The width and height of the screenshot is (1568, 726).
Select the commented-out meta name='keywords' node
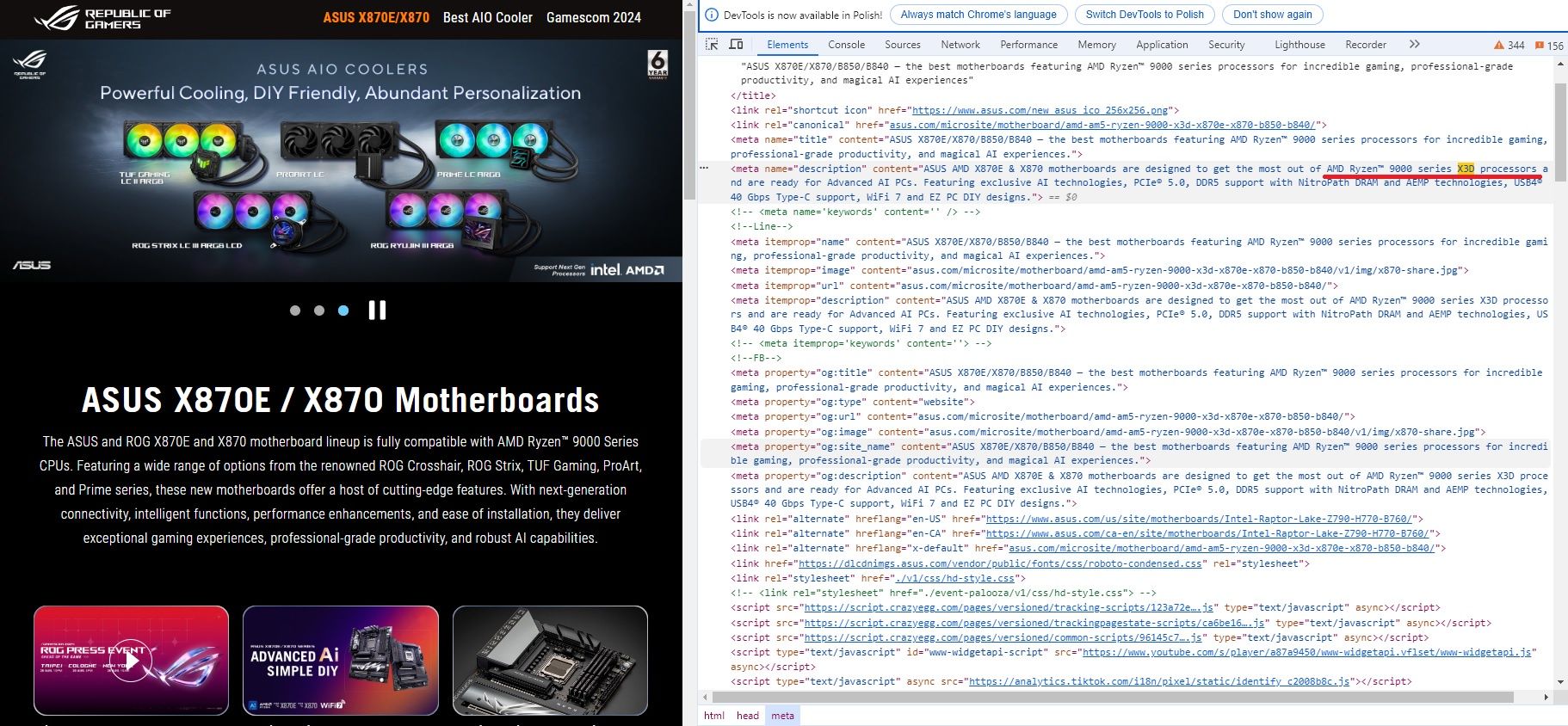pyautogui.click(x=855, y=212)
